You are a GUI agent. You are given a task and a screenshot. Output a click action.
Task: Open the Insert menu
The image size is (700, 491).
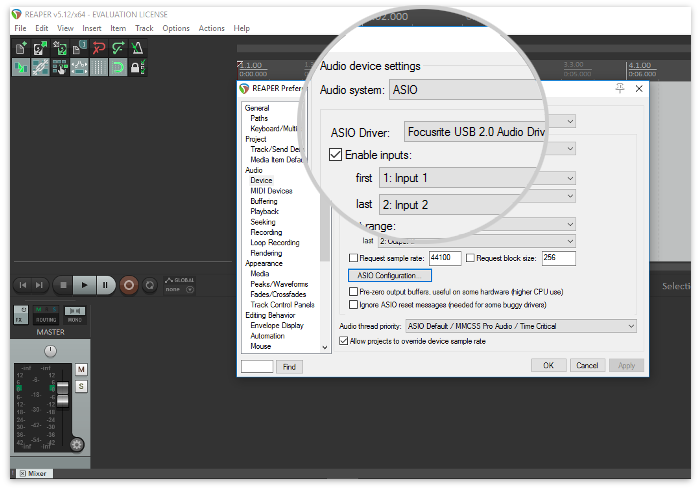coord(92,28)
